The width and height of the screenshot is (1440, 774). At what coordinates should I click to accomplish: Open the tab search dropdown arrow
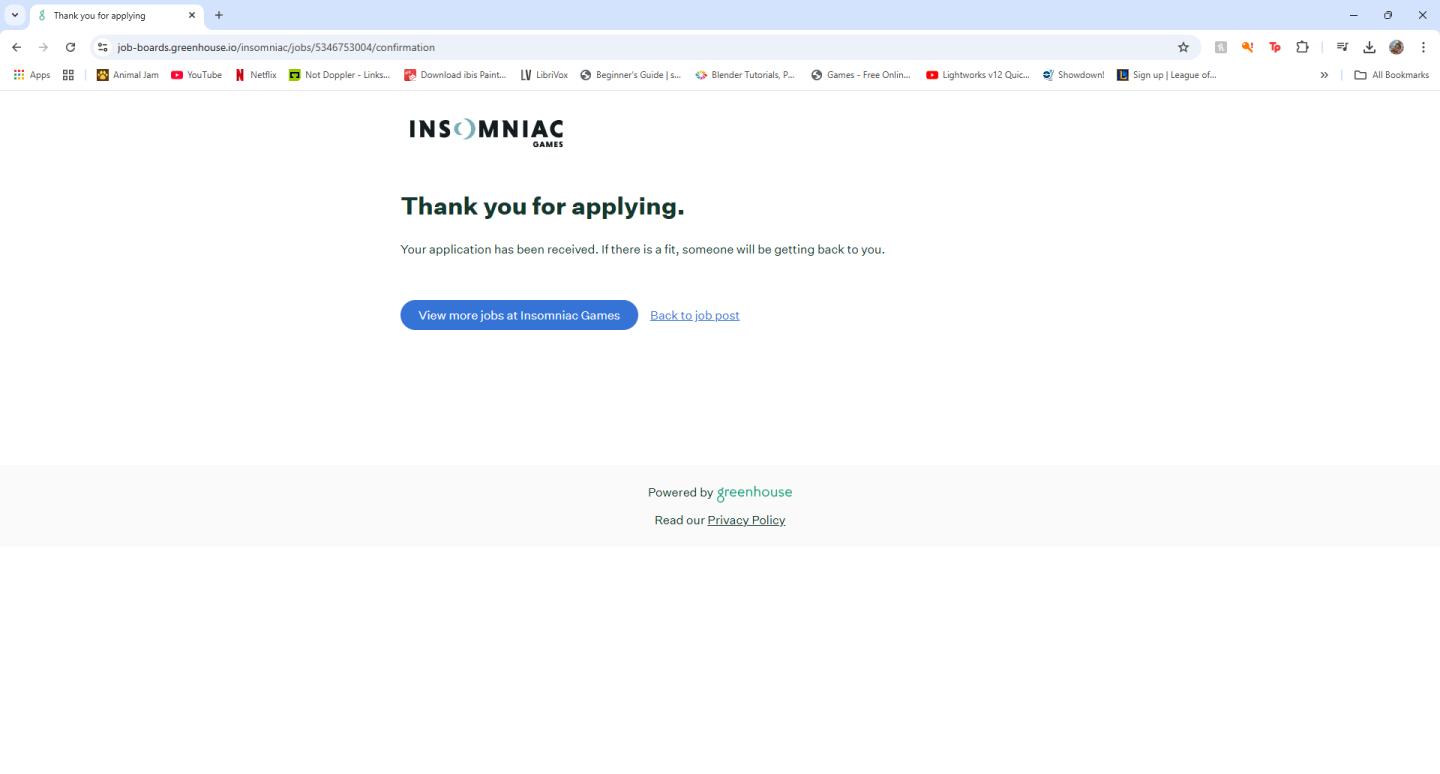(15, 15)
